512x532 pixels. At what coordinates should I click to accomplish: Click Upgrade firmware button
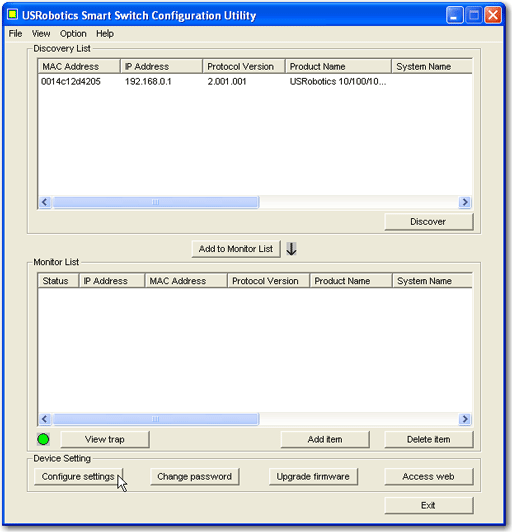(x=313, y=477)
